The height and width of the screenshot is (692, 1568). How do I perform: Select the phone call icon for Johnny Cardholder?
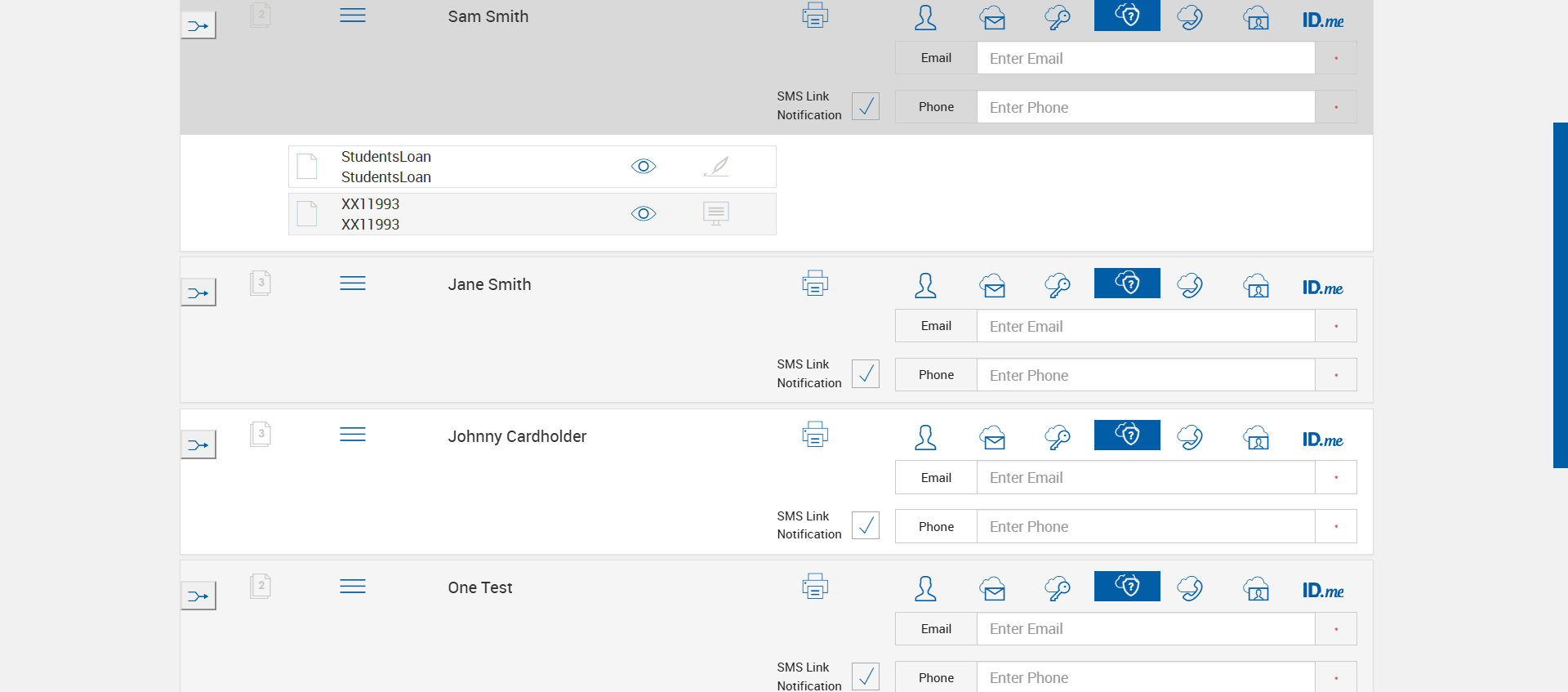pyautogui.click(x=1190, y=437)
